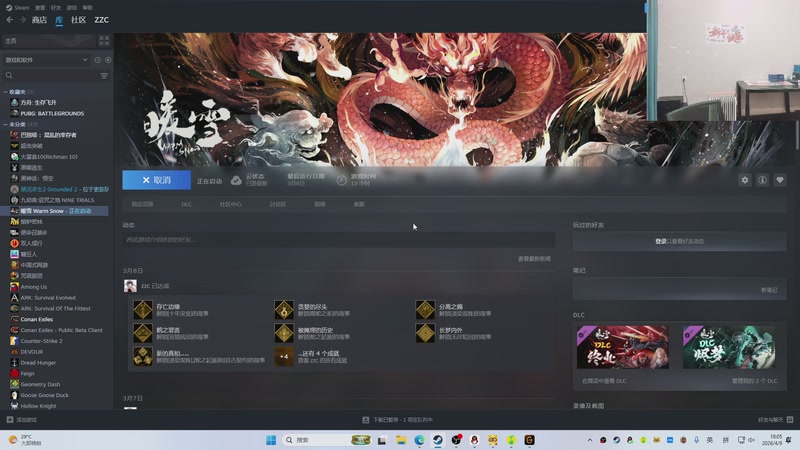Image resolution: width=800 pixels, height=450 pixels.
Task: Select Counter-Strike 2 in library list
Action: [41, 341]
